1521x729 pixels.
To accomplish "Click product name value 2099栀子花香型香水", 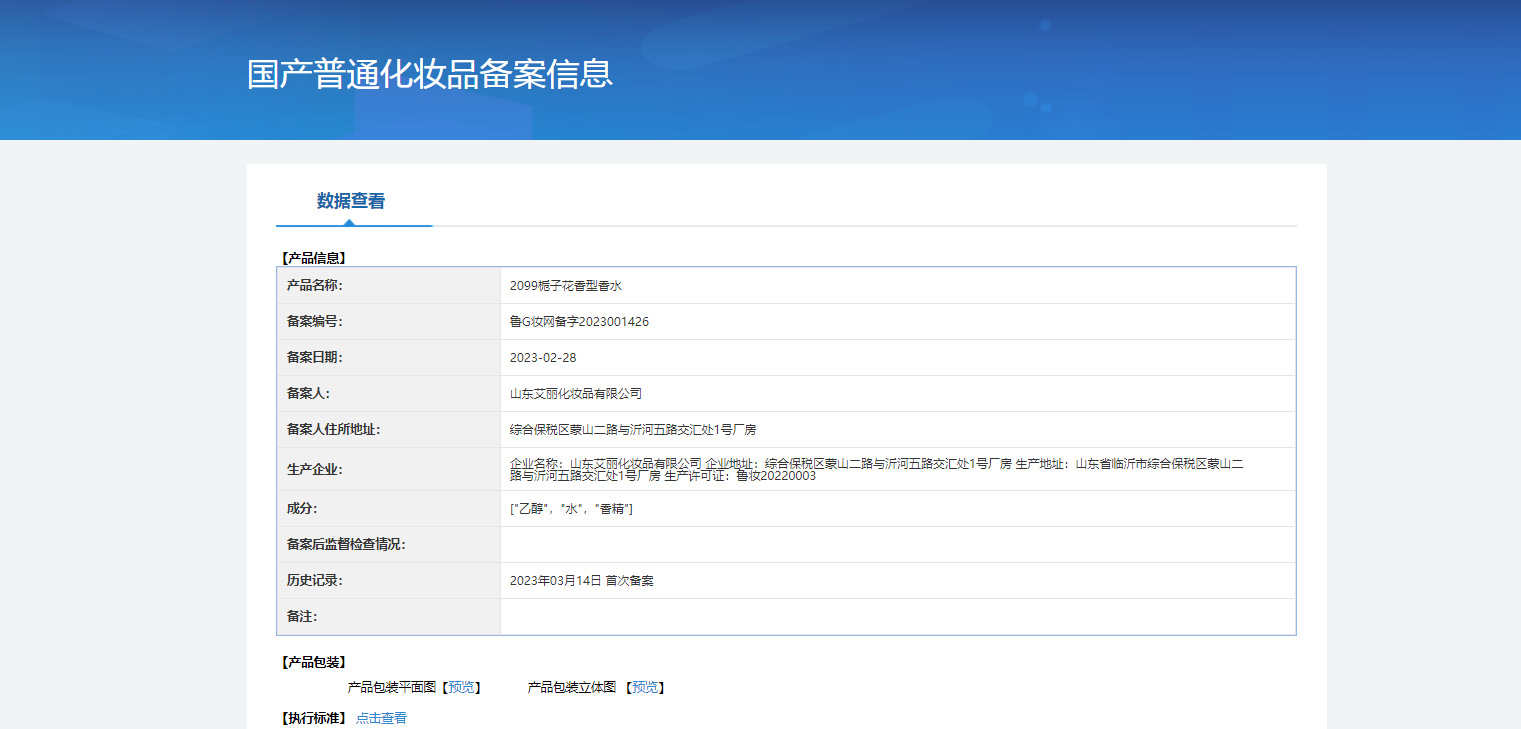I will tap(566, 286).
